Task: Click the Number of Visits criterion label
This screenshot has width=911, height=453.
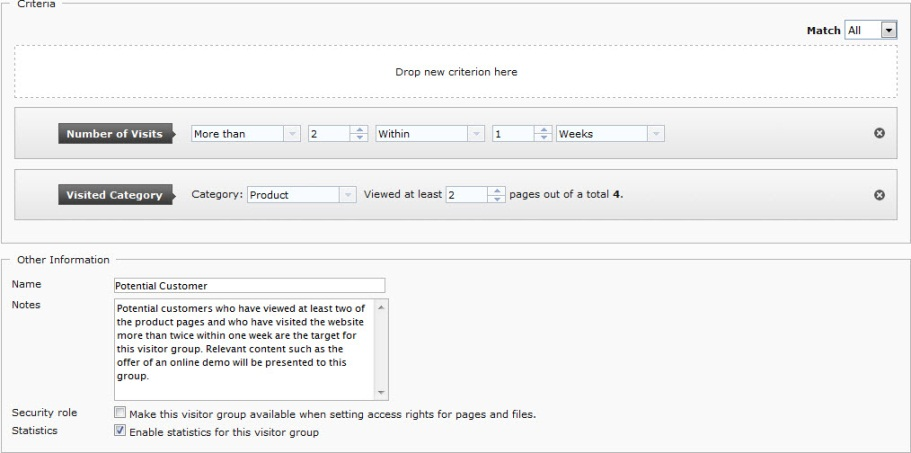Action: pos(114,134)
